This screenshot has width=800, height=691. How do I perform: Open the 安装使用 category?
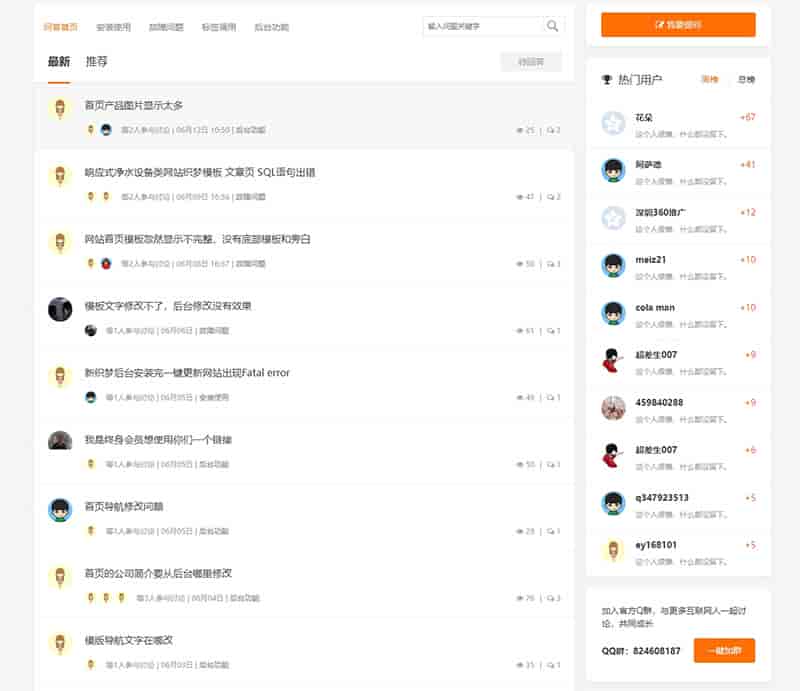tap(113, 27)
